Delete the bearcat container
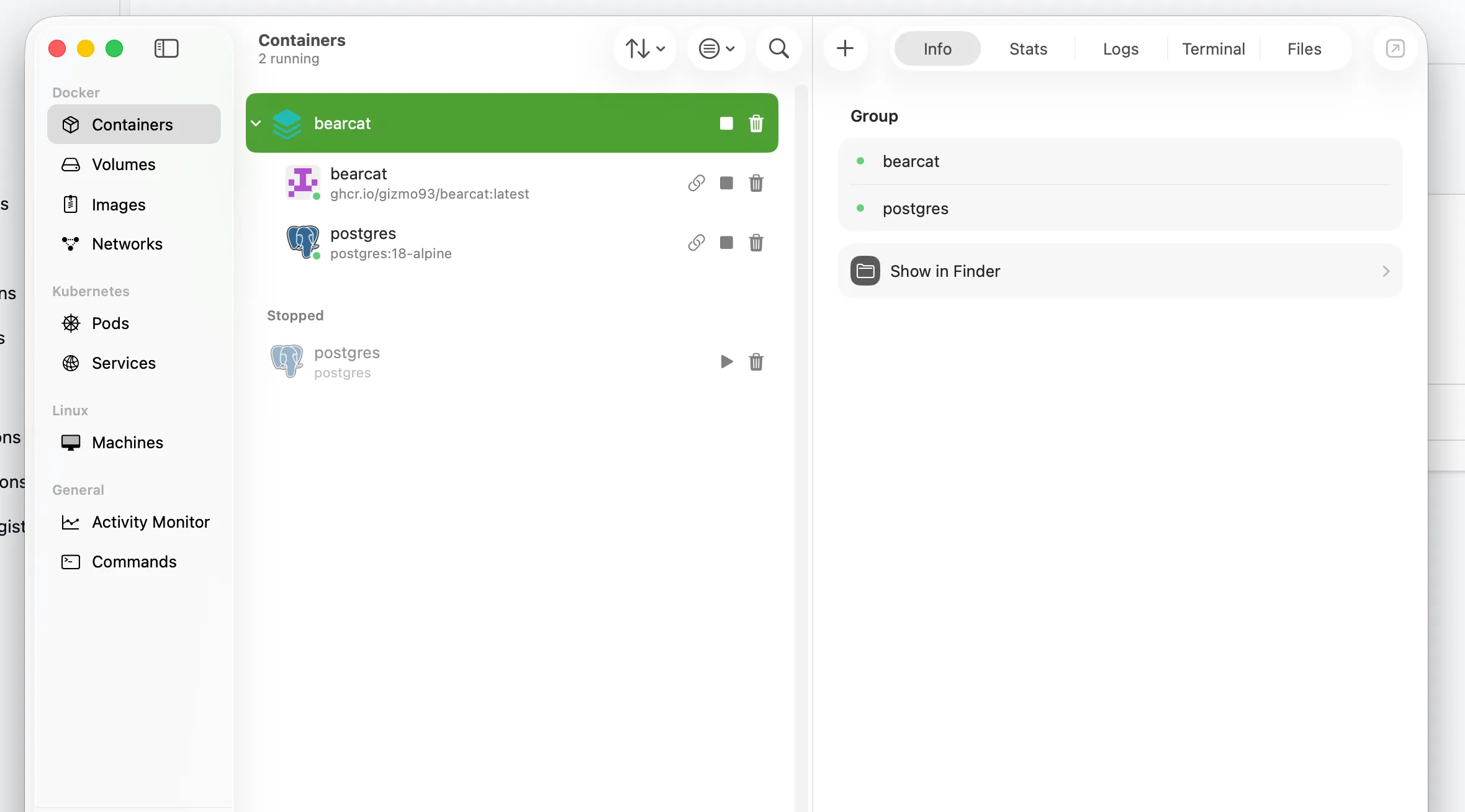 (x=756, y=183)
